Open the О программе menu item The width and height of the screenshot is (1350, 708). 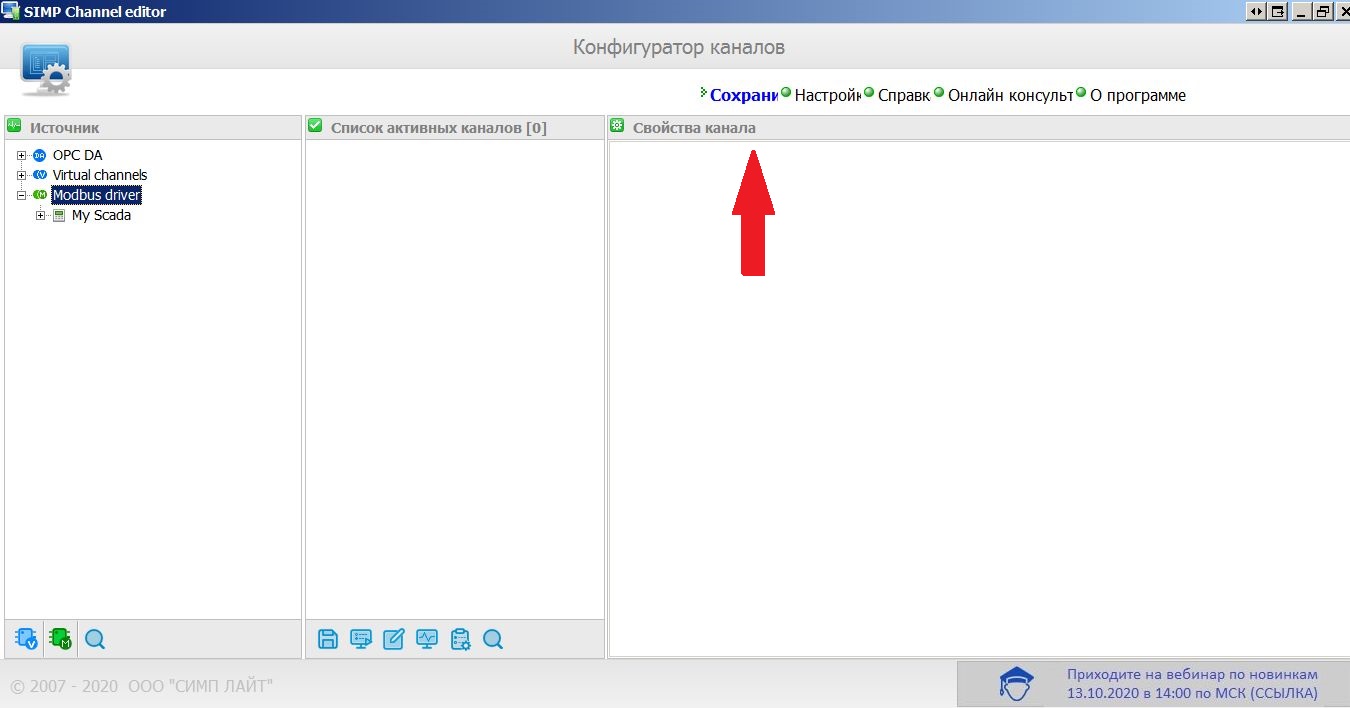pos(1138,96)
